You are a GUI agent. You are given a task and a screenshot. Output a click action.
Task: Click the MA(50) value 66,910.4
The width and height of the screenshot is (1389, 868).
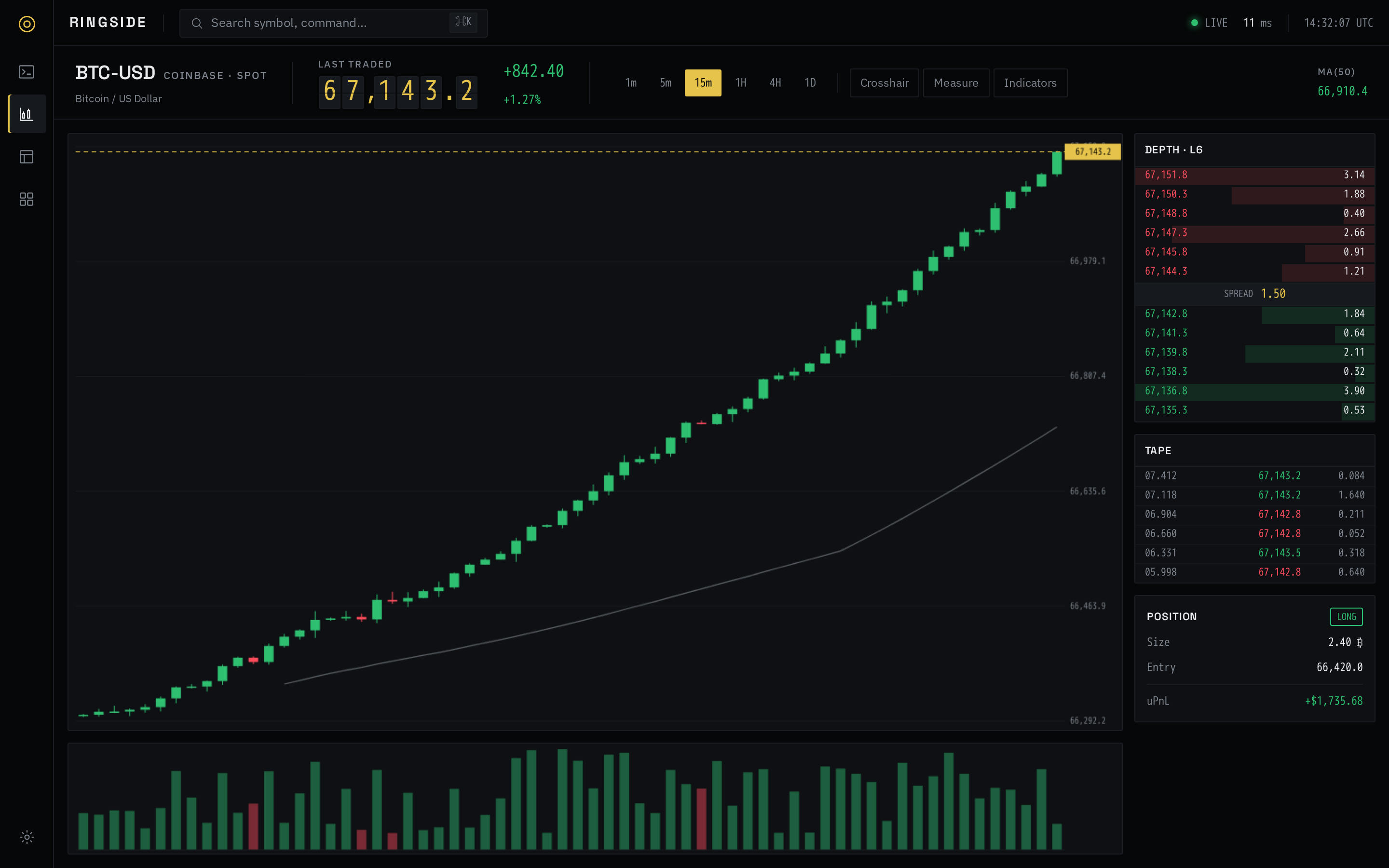pos(1342,91)
